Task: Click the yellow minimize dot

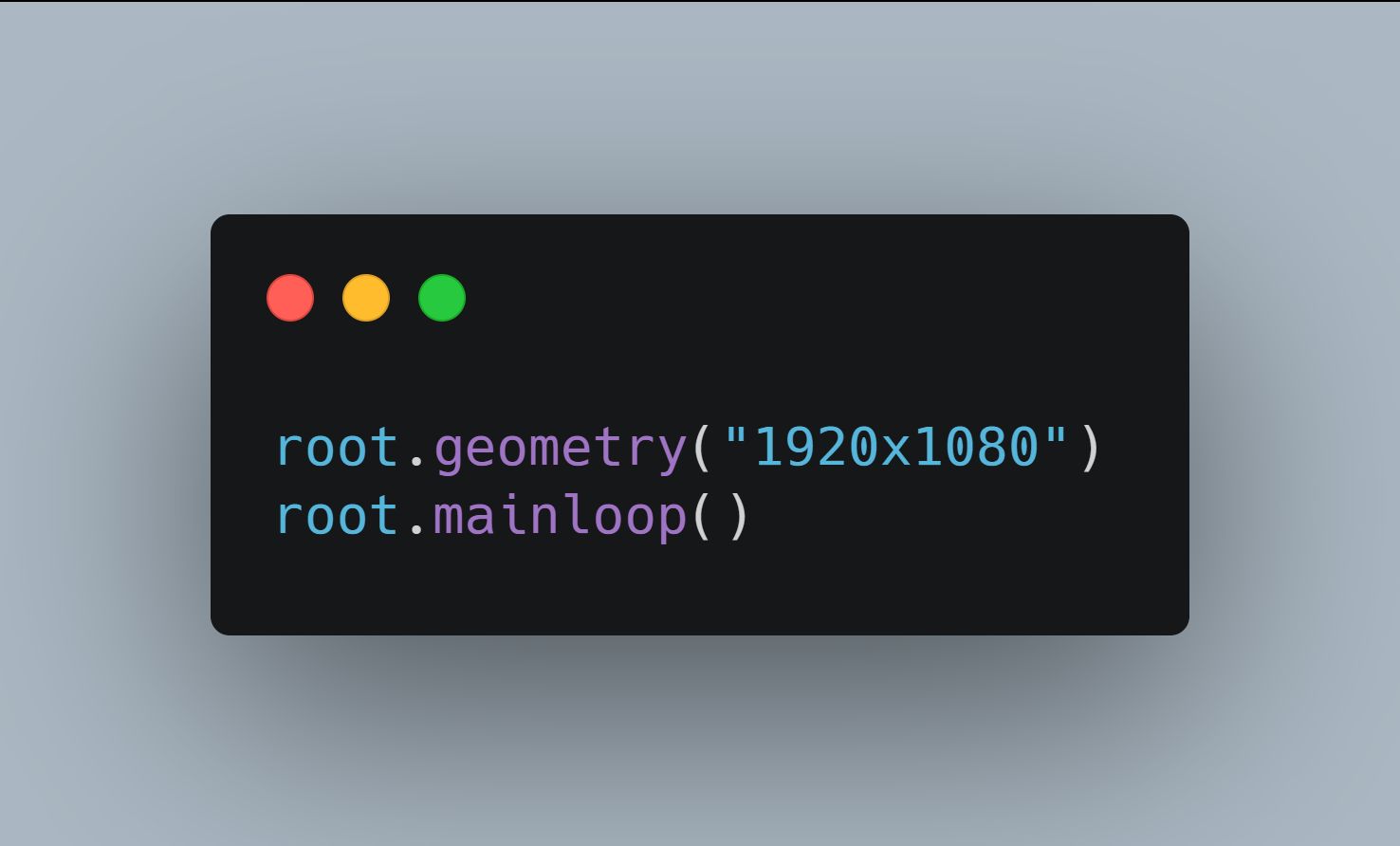Action: tap(366, 298)
